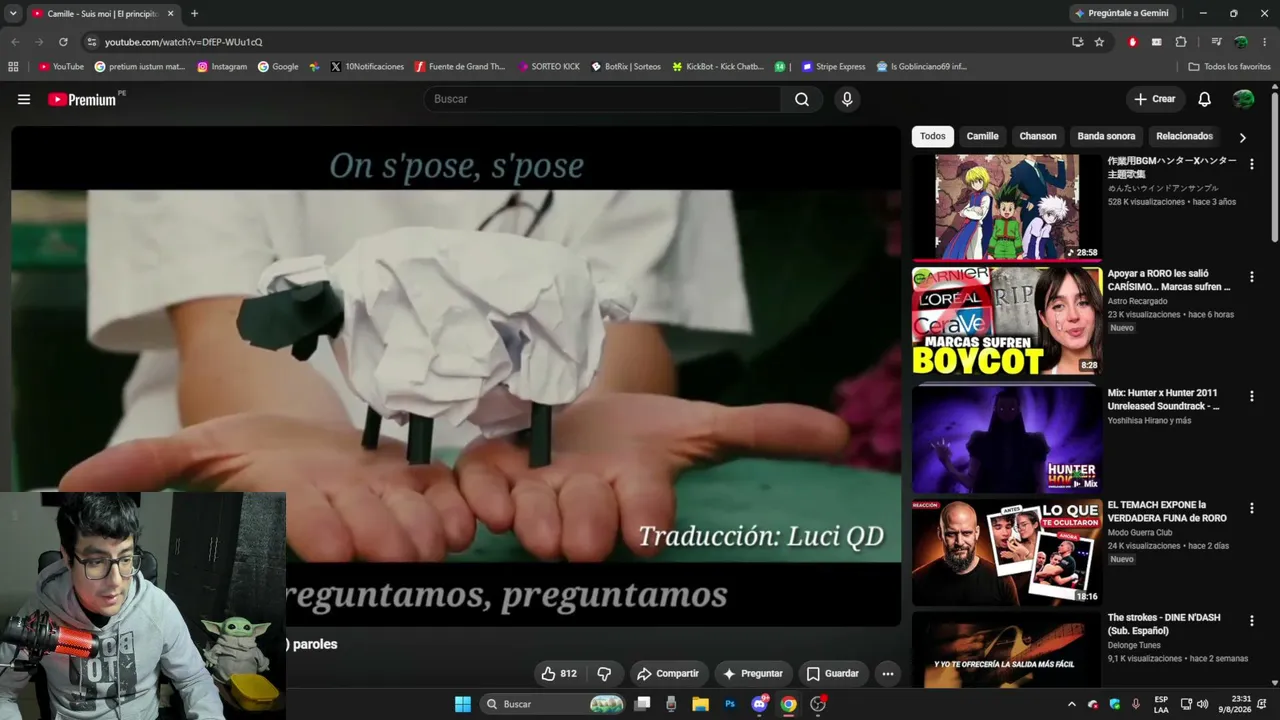Bookmark this page with the star icon
The image size is (1280, 720).
[x=1099, y=42]
